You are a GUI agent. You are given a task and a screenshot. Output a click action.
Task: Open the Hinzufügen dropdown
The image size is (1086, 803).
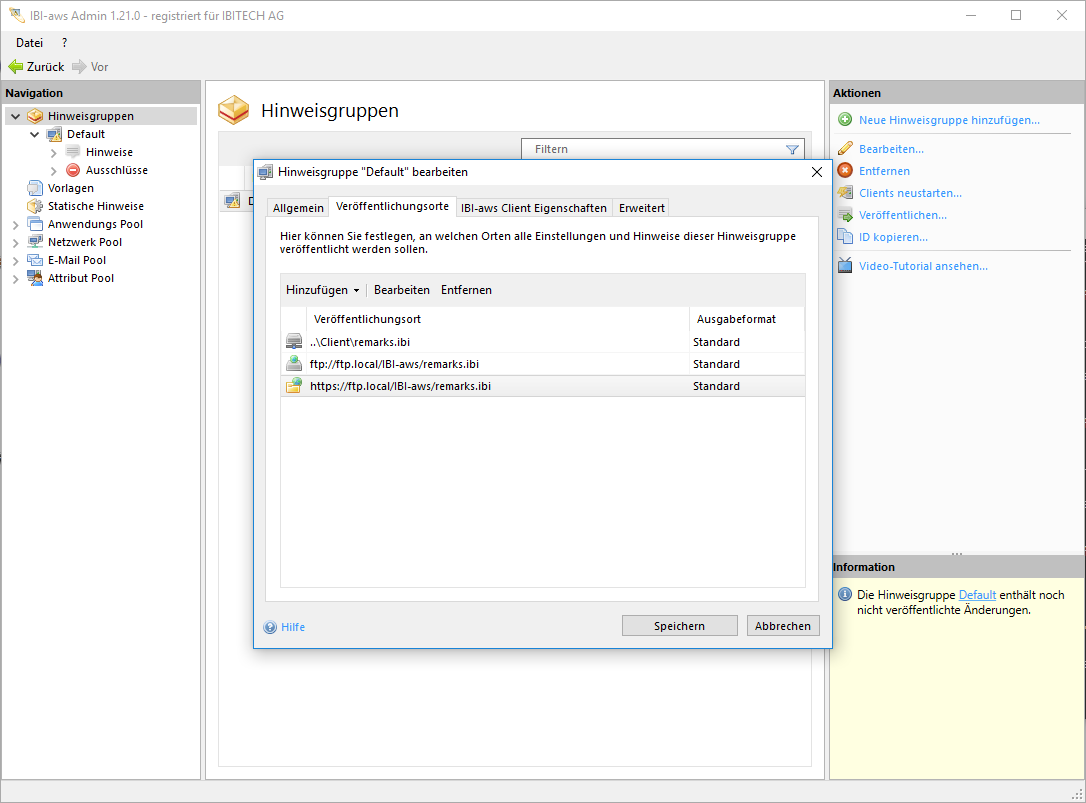pyautogui.click(x=322, y=290)
